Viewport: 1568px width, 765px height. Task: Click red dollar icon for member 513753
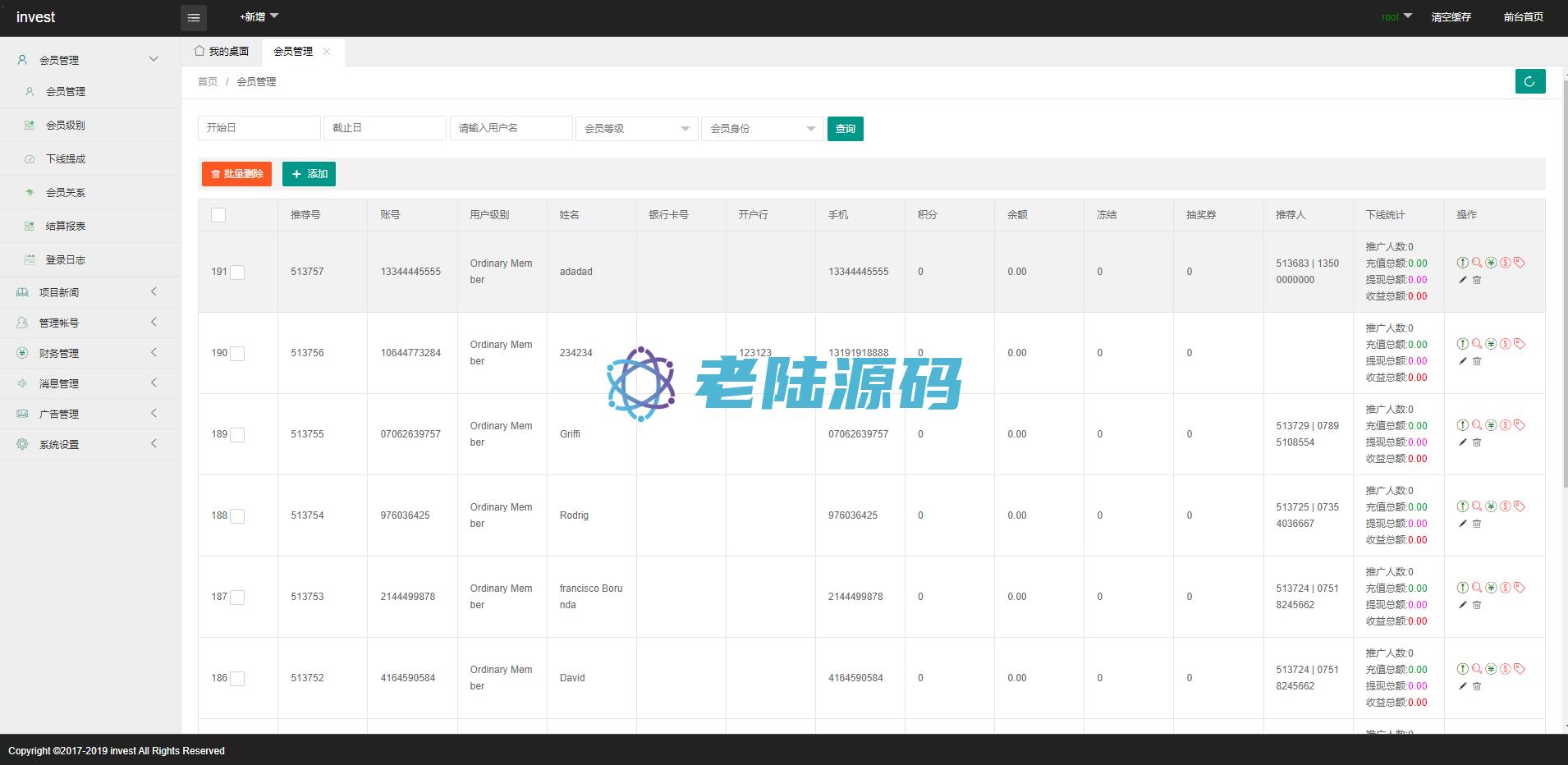click(x=1505, y=588)
